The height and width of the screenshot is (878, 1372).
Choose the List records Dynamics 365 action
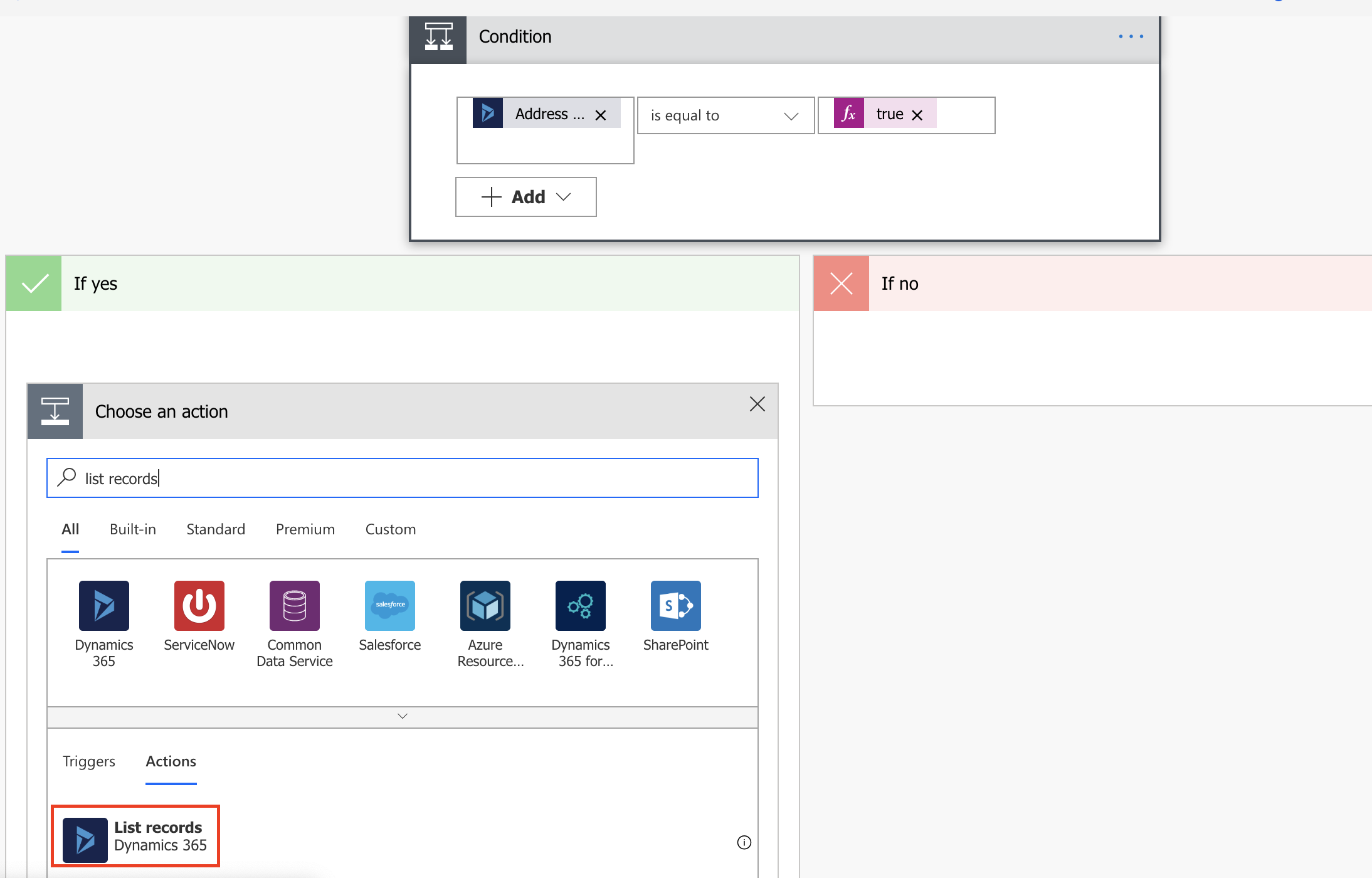135,837
